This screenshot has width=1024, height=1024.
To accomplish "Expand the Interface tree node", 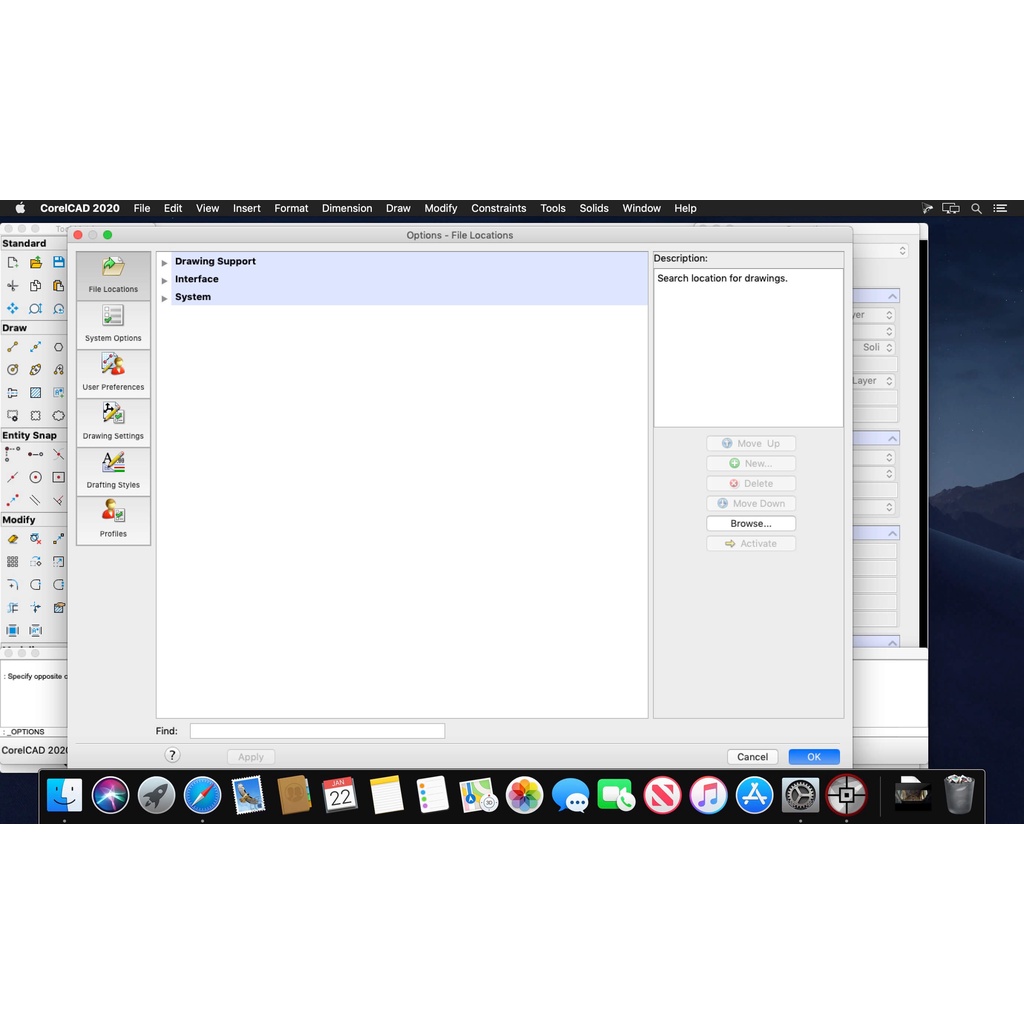I will (164, 281).
